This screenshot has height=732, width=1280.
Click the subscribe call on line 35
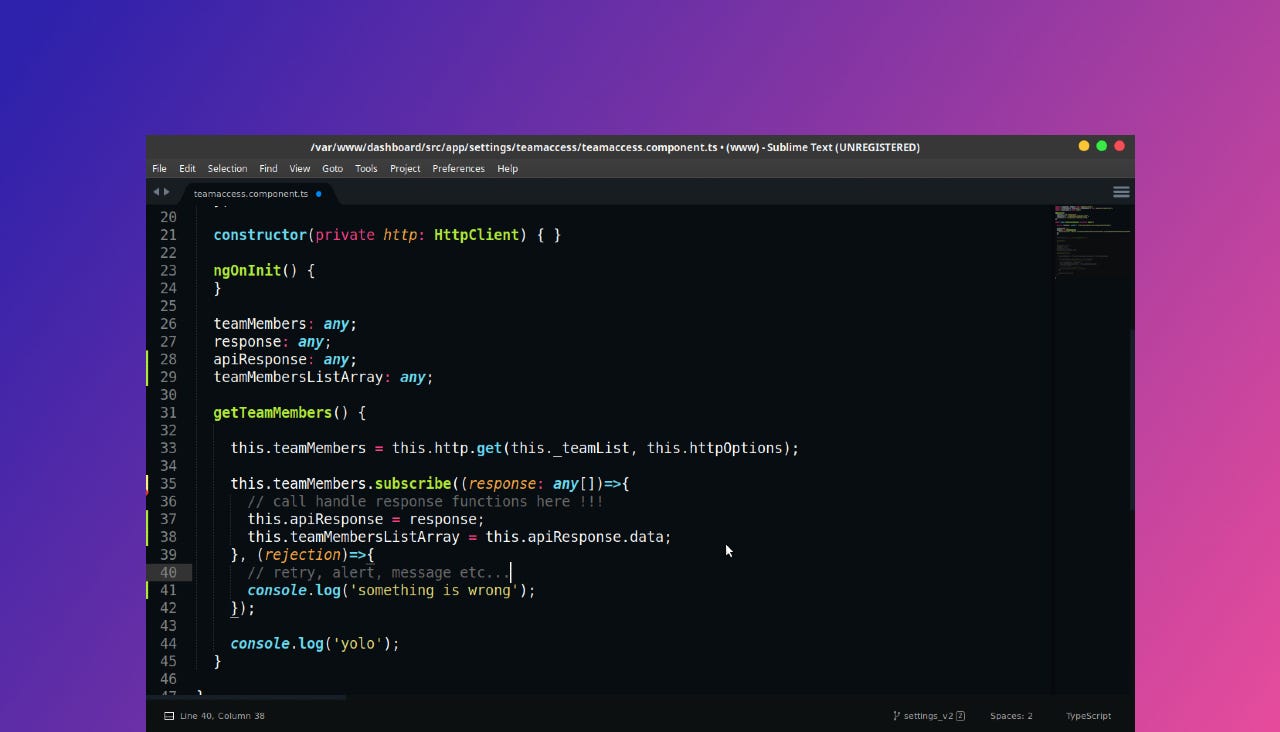pyautogui.click(x=413, y=484)
